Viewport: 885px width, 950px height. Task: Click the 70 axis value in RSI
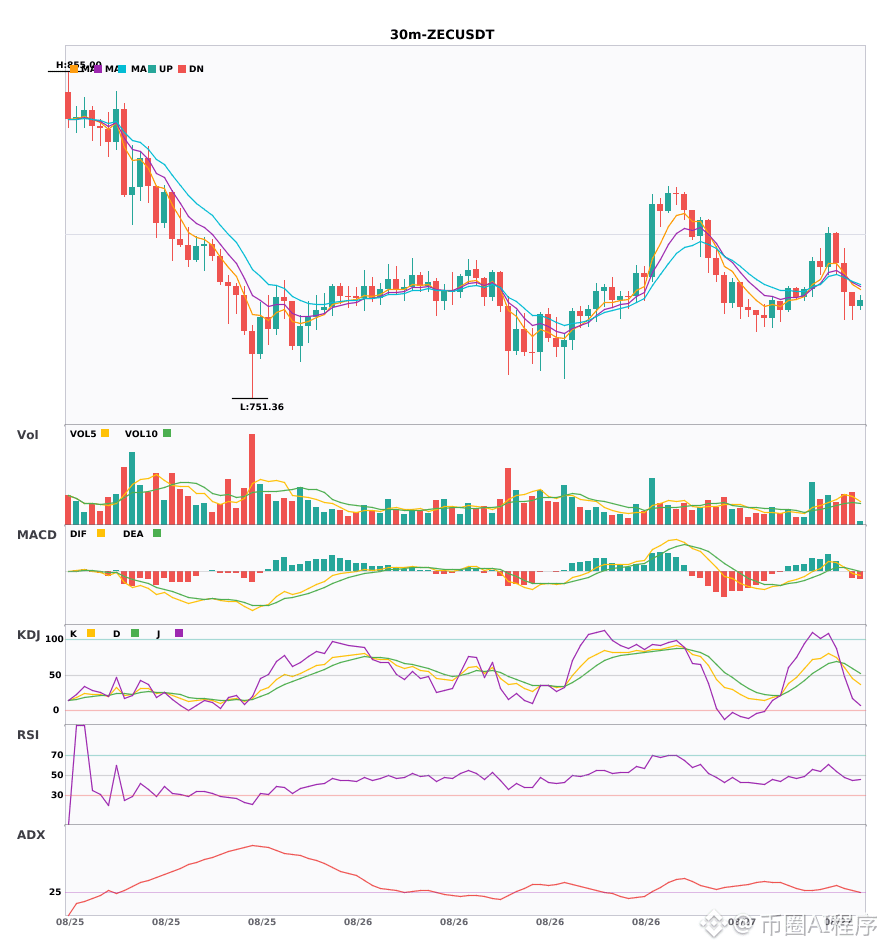(57, 755)
